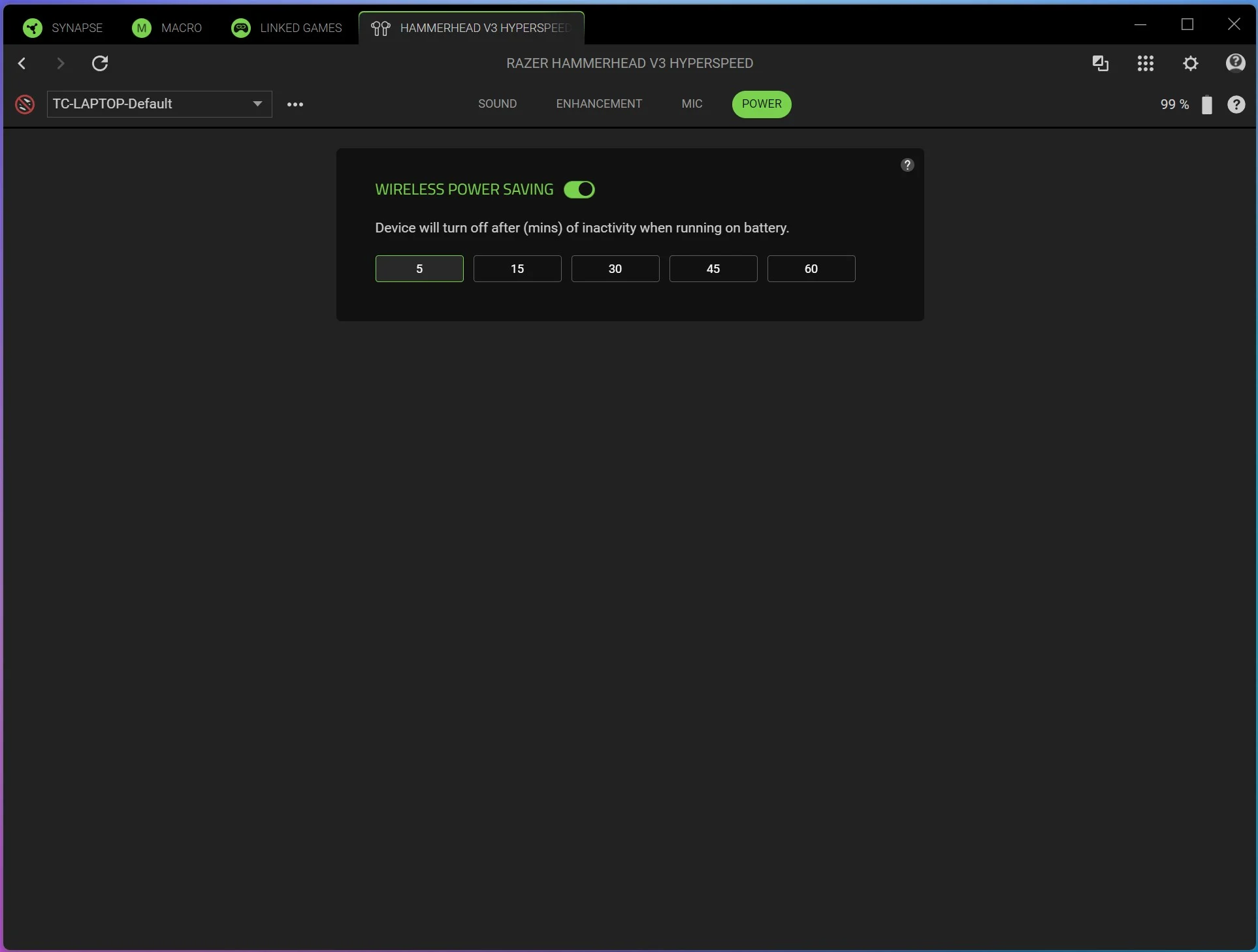1258x952 pixels.
Task: Click the inactivity description text
Action: [582, 228]
